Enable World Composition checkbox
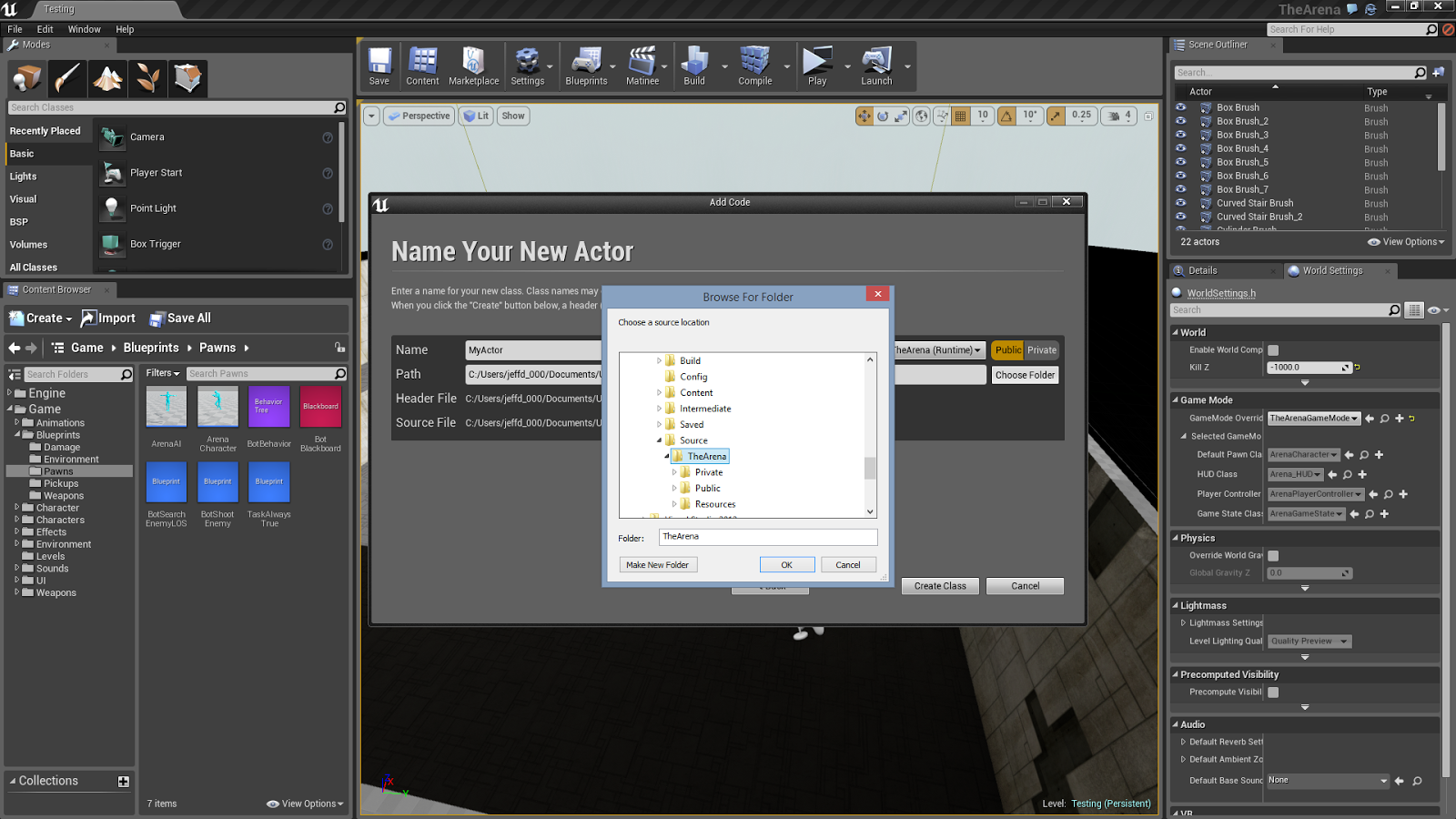The image size is (1456, 819). click(1273, 350)
